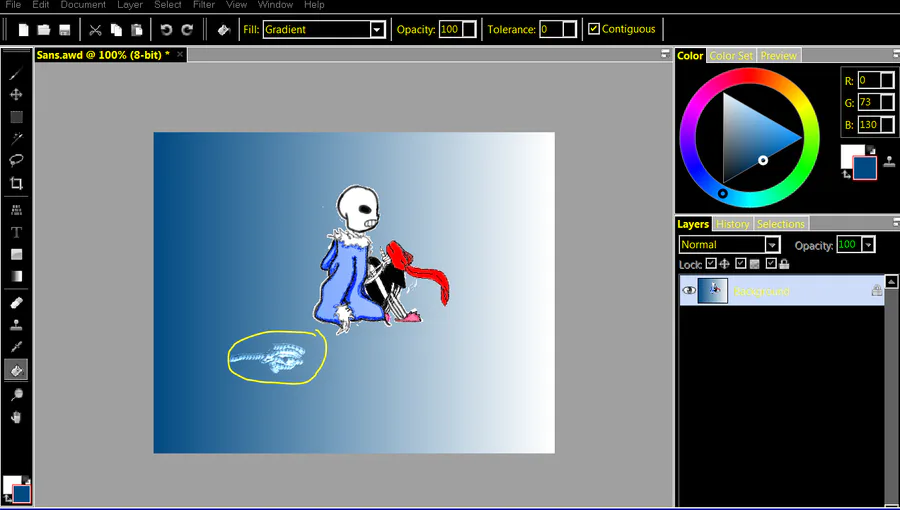Open the paint bucket tool preset icon
This screenshot has height=510, width=900.
point(223,30)
